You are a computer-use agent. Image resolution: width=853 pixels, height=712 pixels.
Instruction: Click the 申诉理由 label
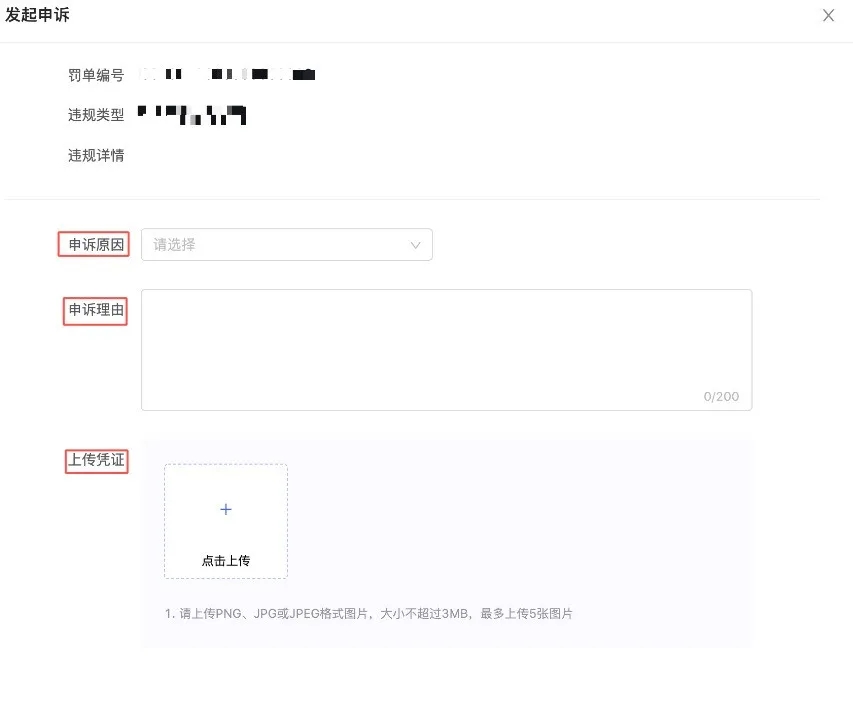point(96,310)
